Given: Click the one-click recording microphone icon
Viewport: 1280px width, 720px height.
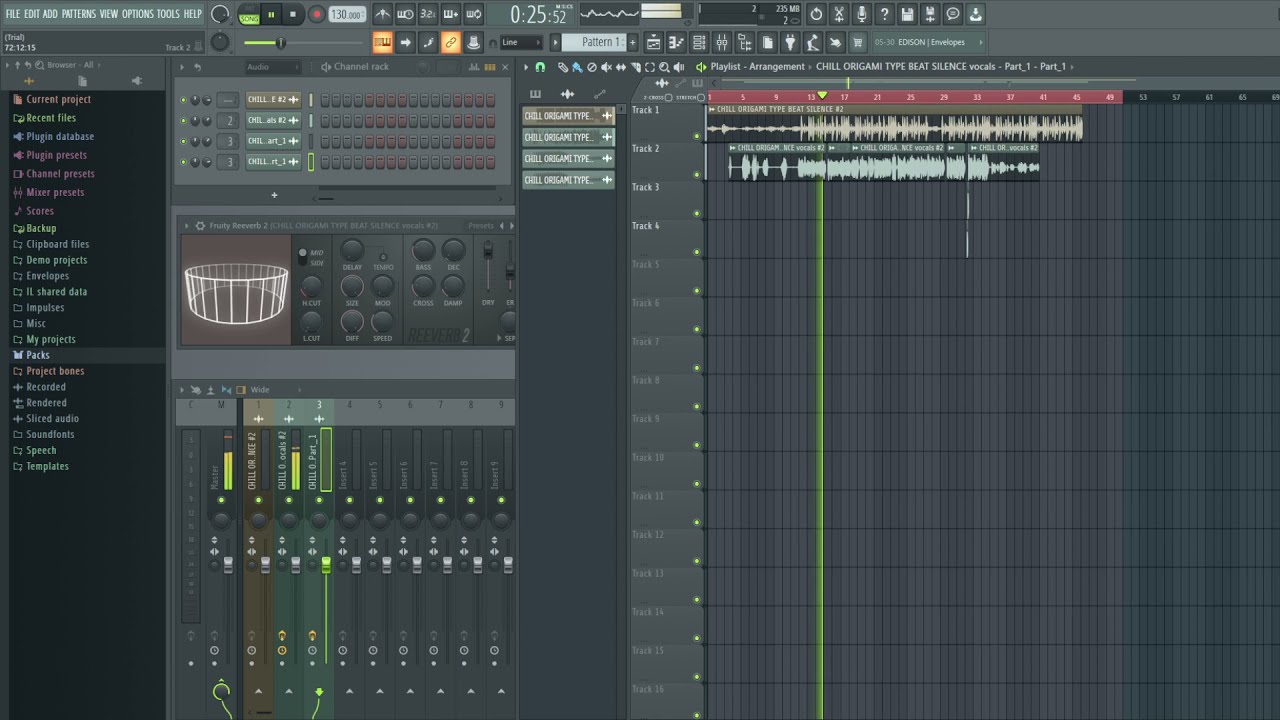Looking at the screenshot, I should (x=862, y=14).
